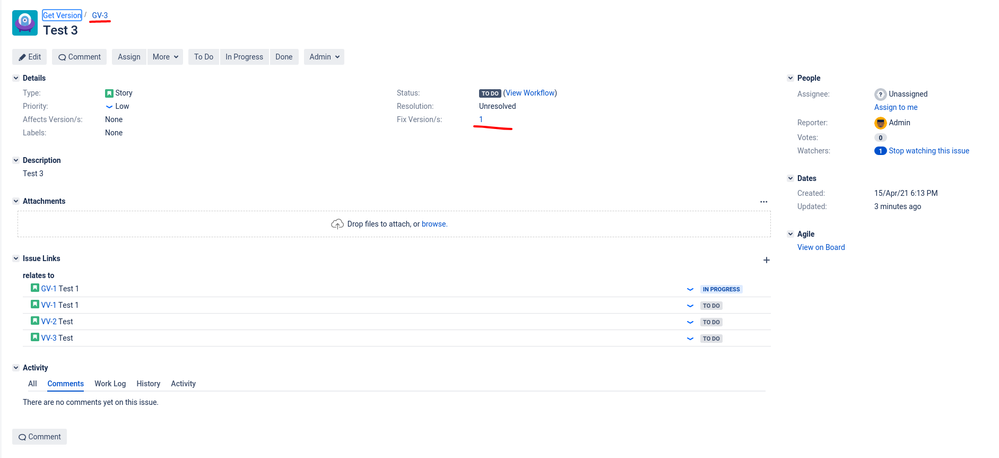
Task: Click the Admin reporter avatar icon
Action: coord(880,123)
